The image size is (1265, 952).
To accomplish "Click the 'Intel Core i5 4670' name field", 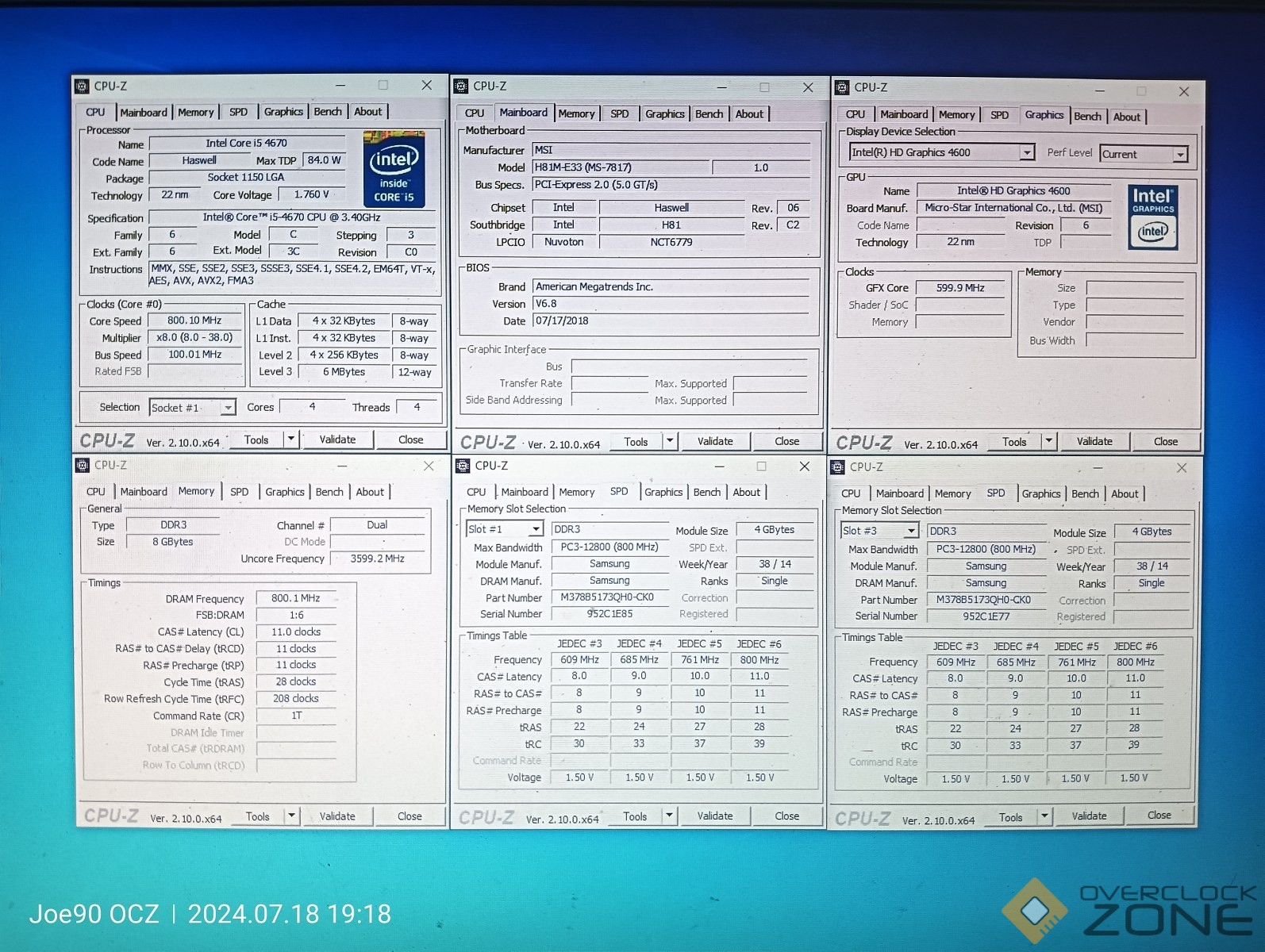I will pos(246,144).
